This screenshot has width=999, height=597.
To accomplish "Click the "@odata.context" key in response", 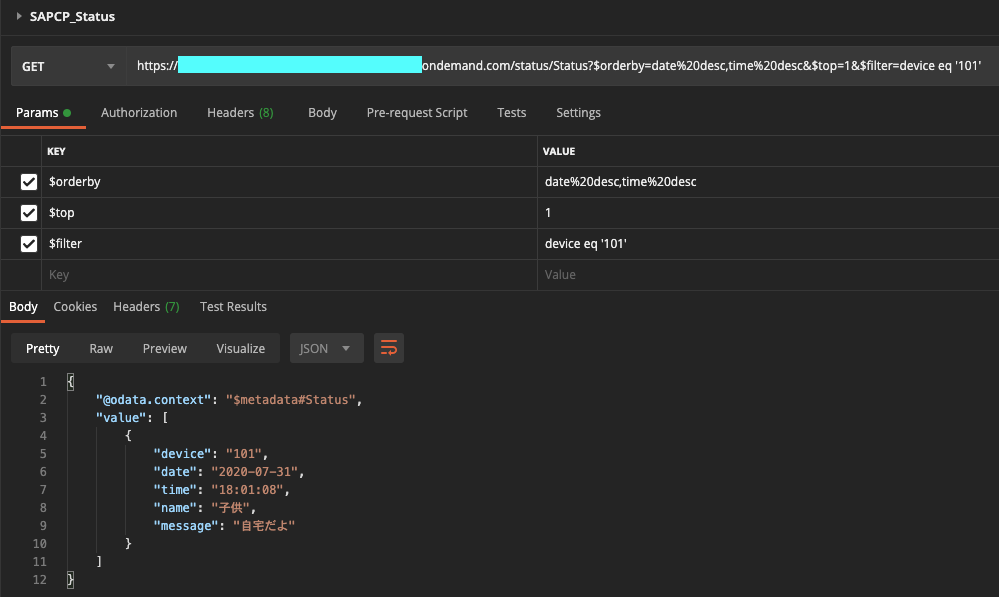I will coord(154,399).
